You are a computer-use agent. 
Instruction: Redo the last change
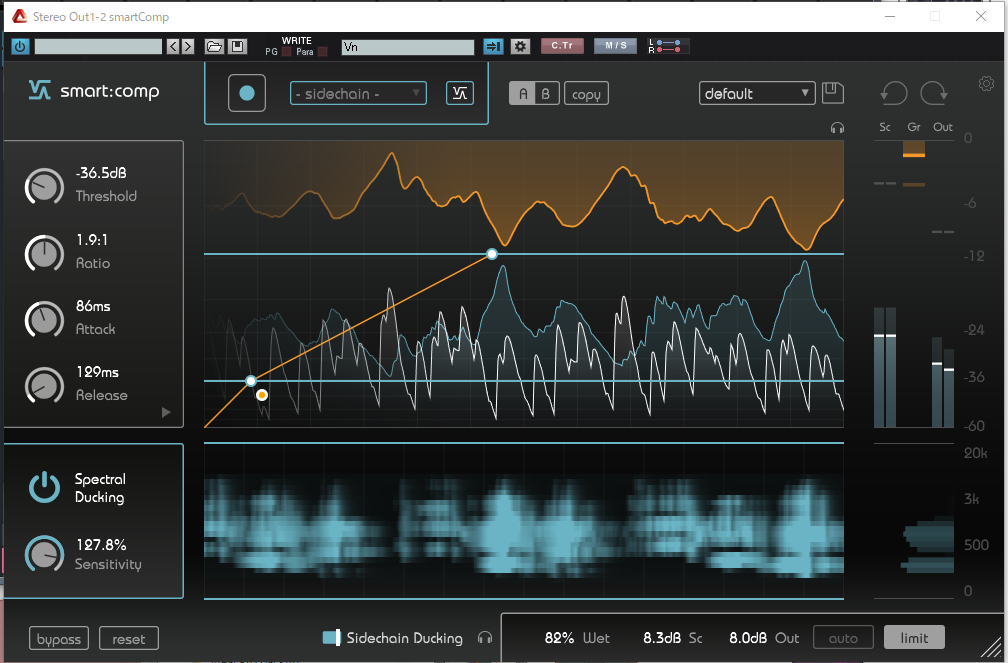pyautogui.click(x=933, y=93)
